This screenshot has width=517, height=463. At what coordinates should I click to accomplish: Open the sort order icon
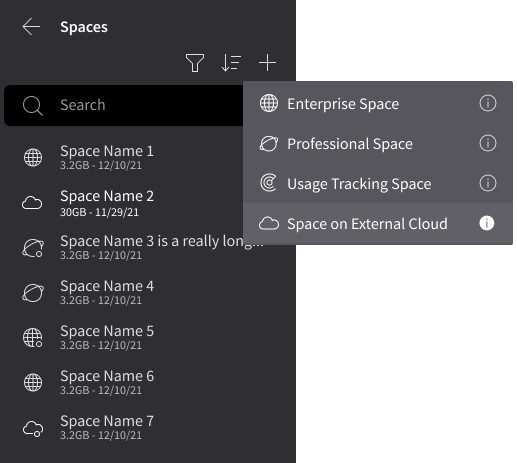[x=231, y=63]
